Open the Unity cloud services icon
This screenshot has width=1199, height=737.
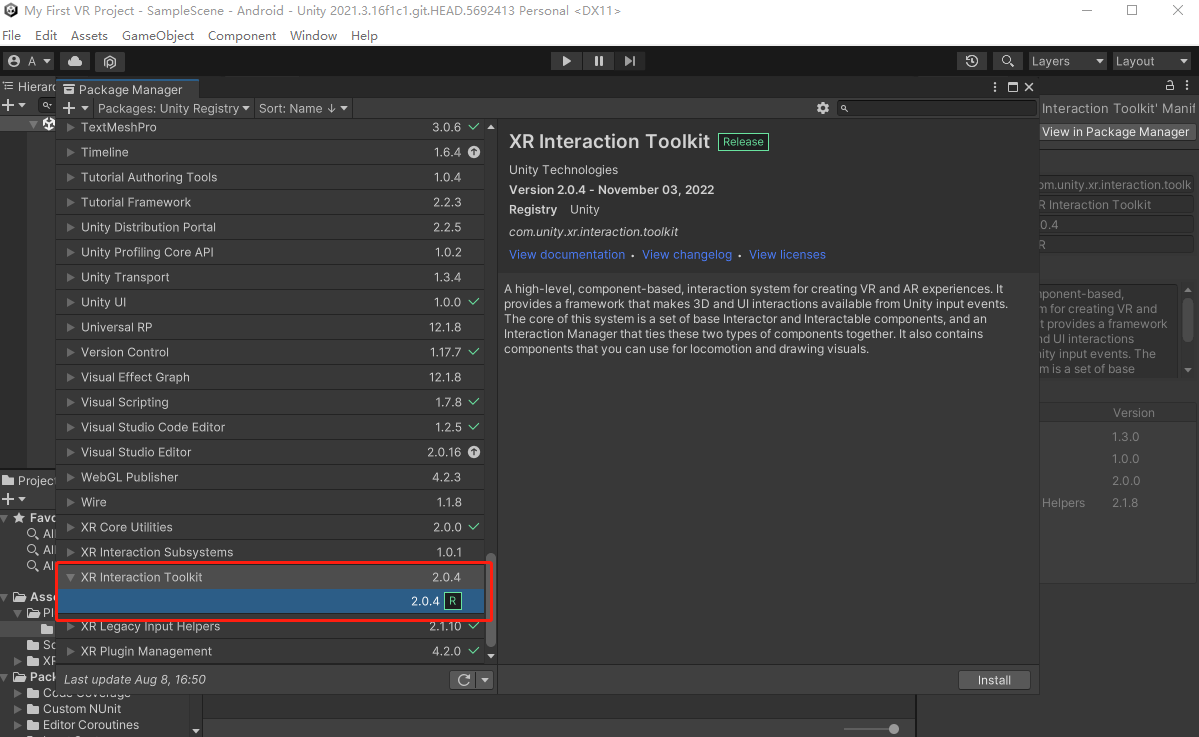click(x=75, y=61)
